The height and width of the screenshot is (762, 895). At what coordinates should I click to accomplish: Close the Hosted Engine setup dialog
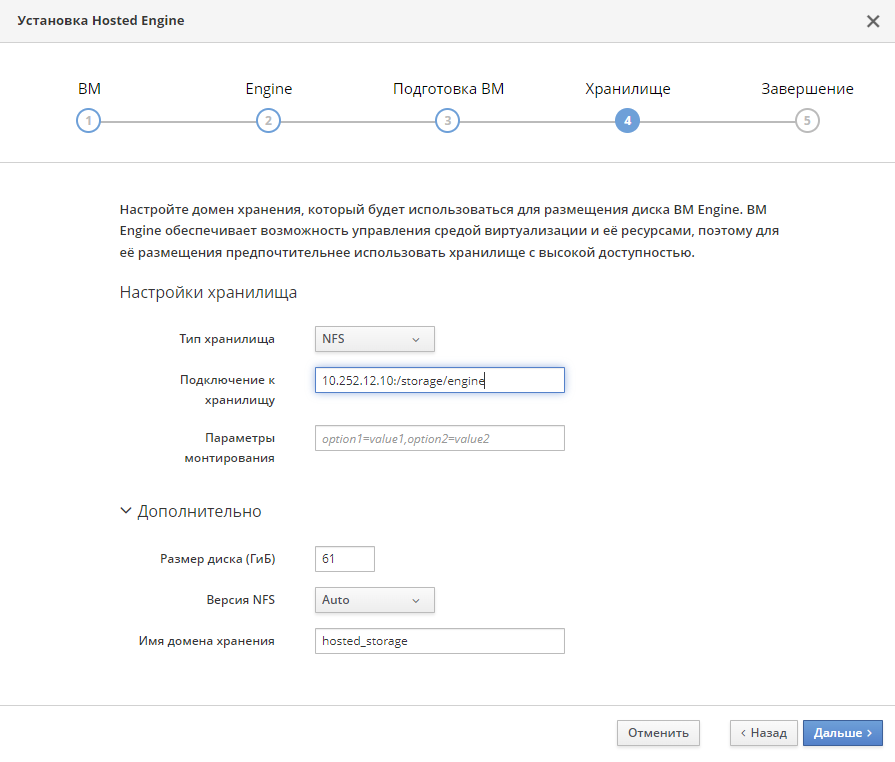[x=873, y=21]
